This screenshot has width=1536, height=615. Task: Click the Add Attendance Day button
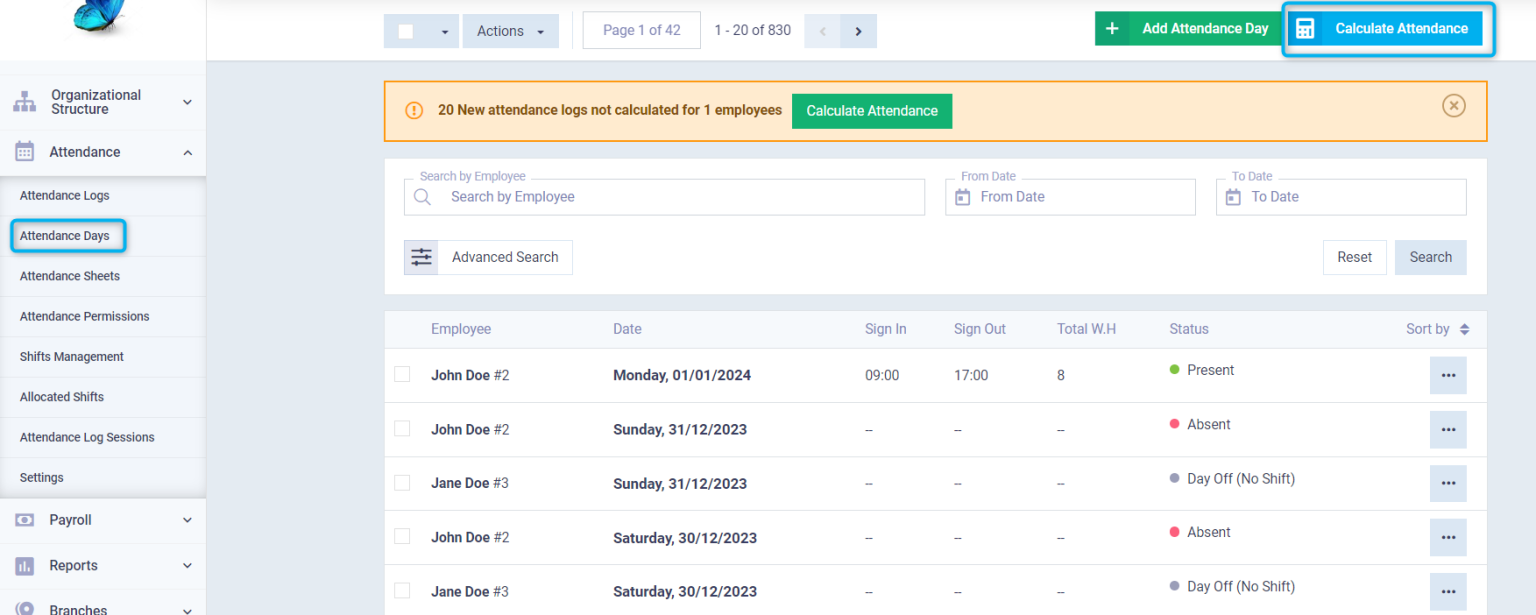pos(1187,29)
